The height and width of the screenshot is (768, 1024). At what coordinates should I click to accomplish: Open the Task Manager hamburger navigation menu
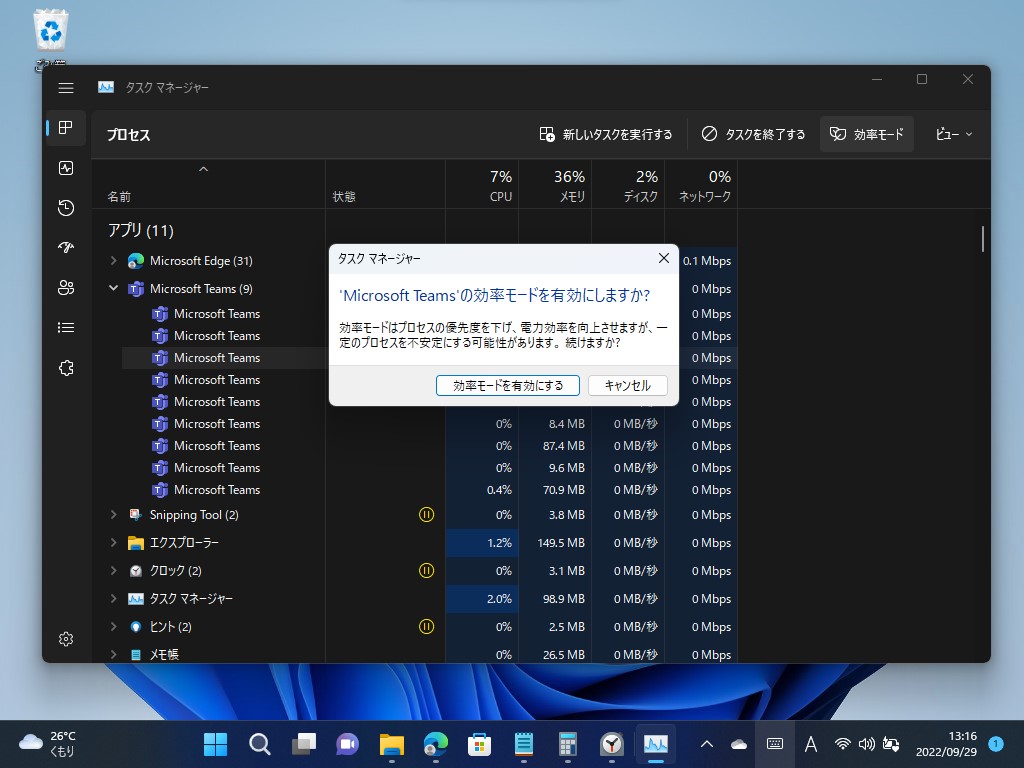tap(66, 88)
